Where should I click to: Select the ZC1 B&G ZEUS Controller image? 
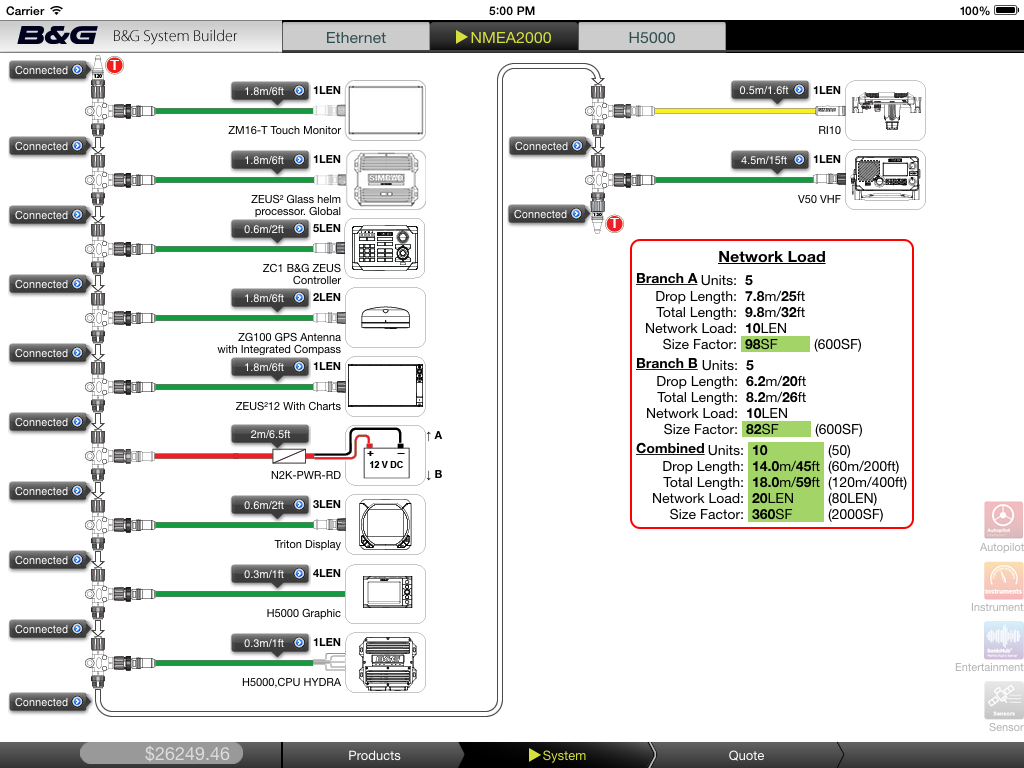pos(385,249)
